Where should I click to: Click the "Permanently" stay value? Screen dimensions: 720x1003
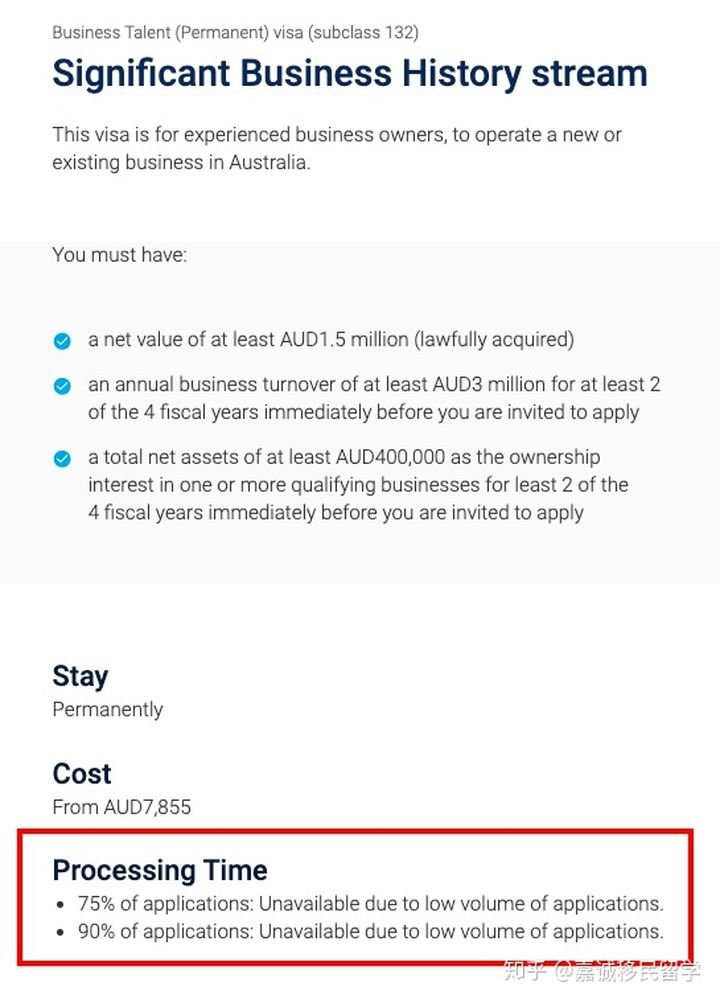107,709
